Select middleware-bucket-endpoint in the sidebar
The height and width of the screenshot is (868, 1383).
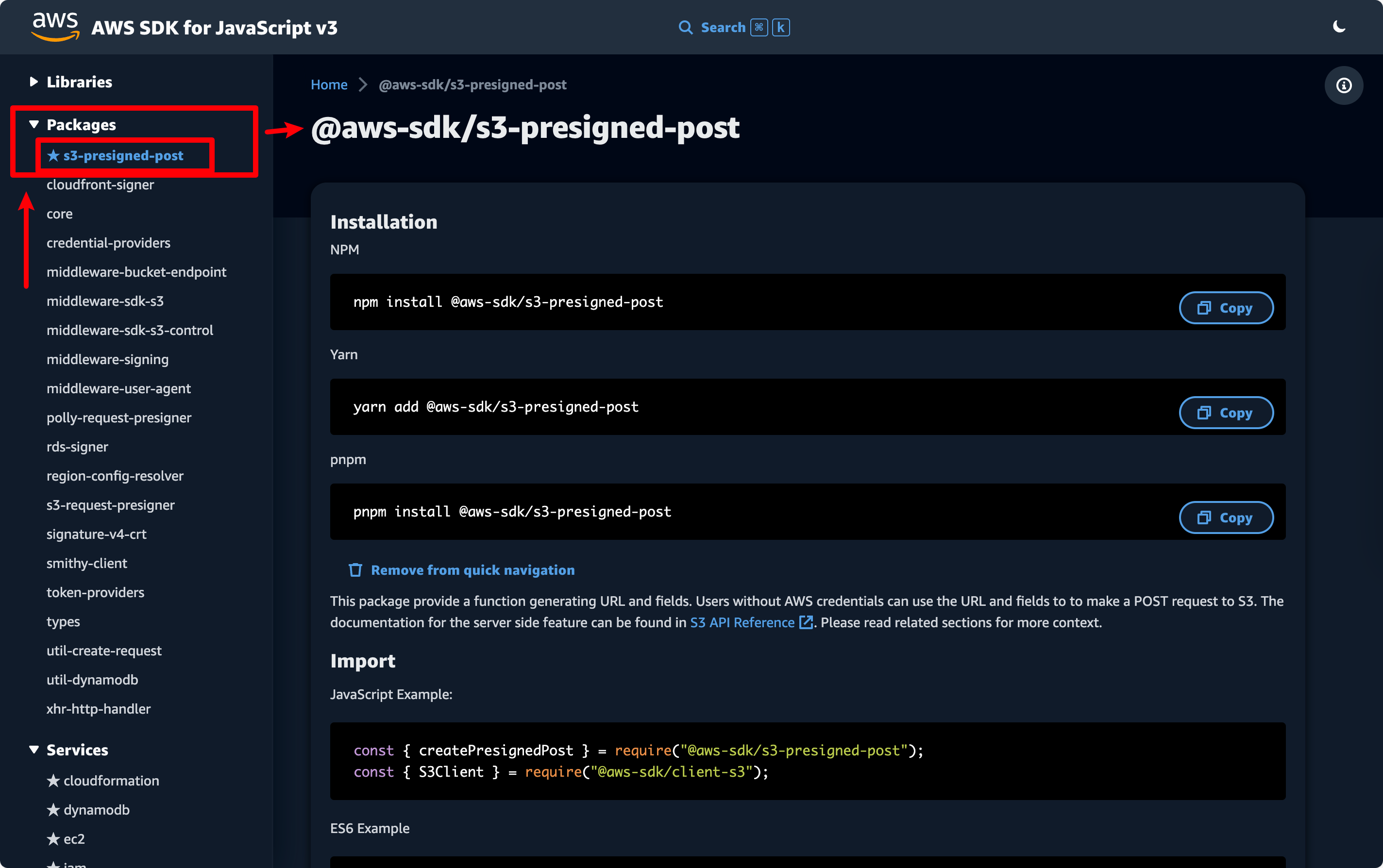tap(136, 272)
